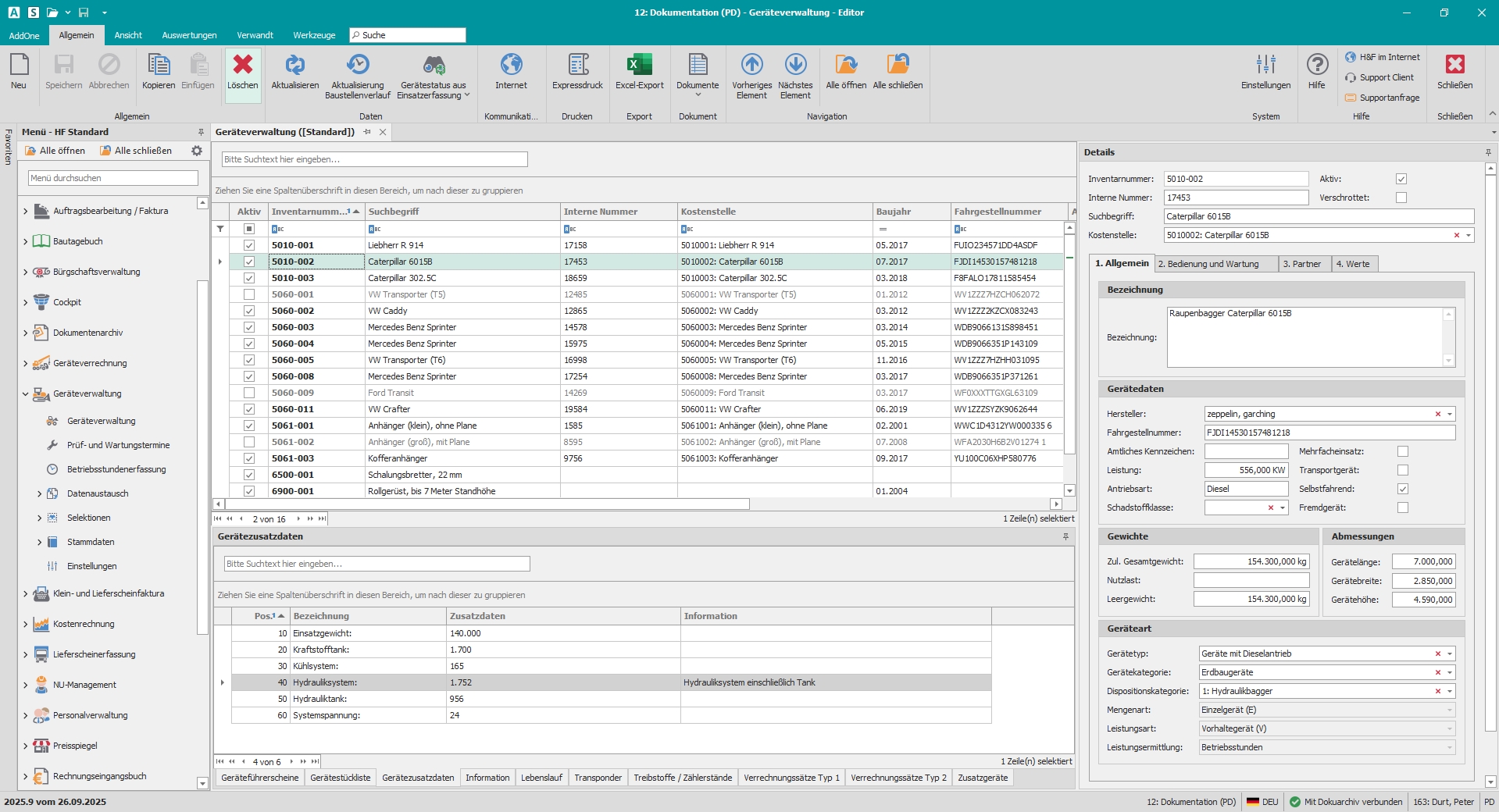Screen dimensions: 1499x812
Task: Expand the Bautagebuch tree node
Action: (25, 242)
